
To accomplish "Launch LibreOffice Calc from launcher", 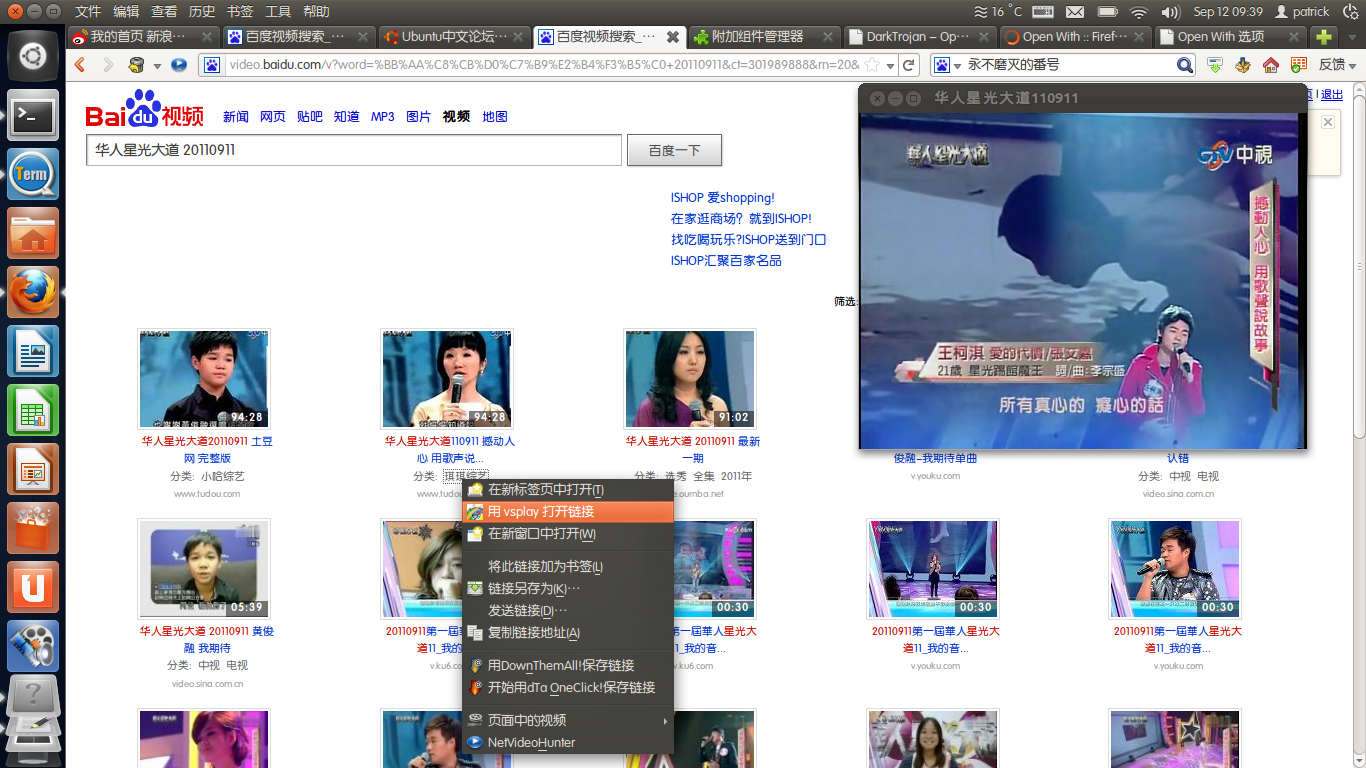I will coord(34,411).
